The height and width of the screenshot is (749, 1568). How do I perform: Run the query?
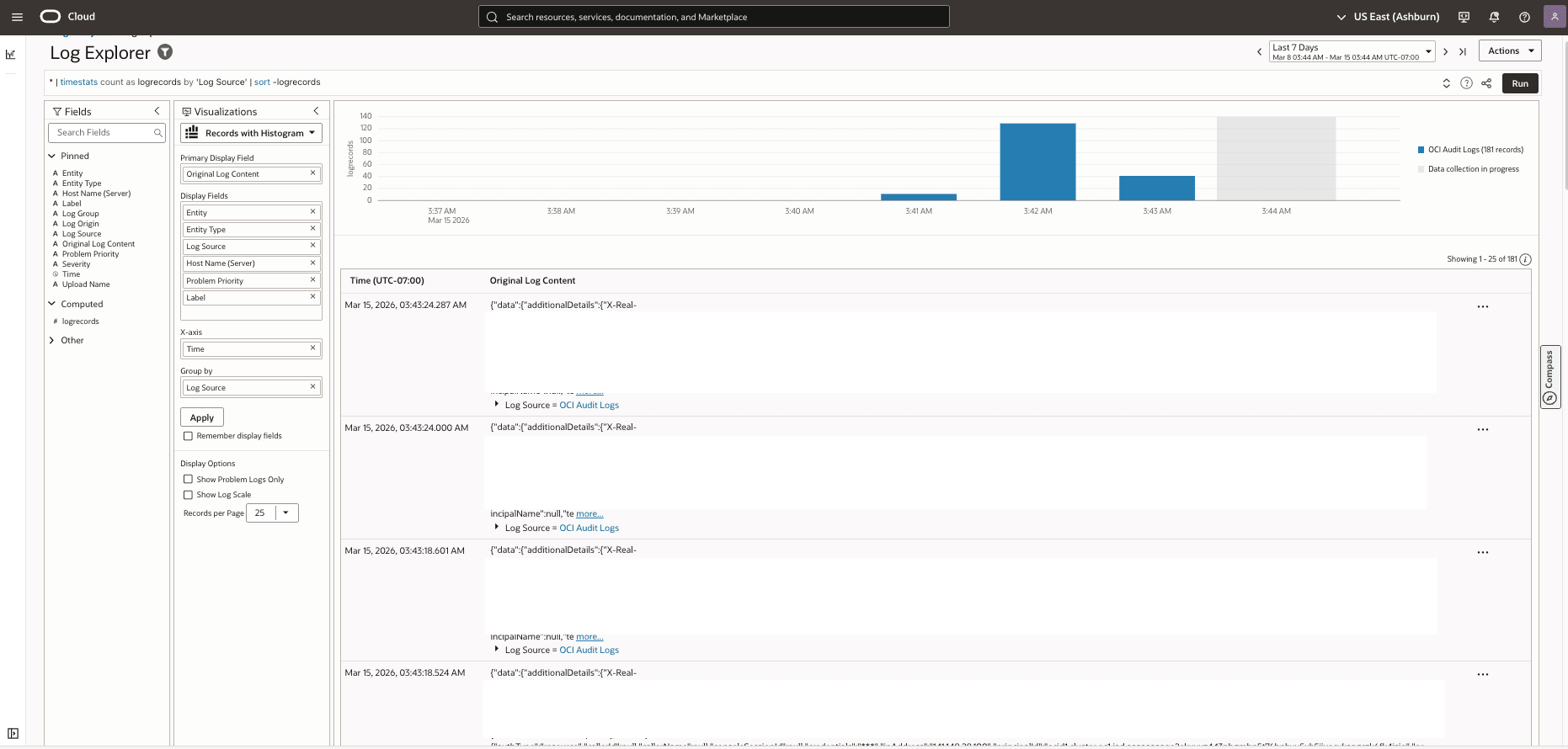(1520, 83)
